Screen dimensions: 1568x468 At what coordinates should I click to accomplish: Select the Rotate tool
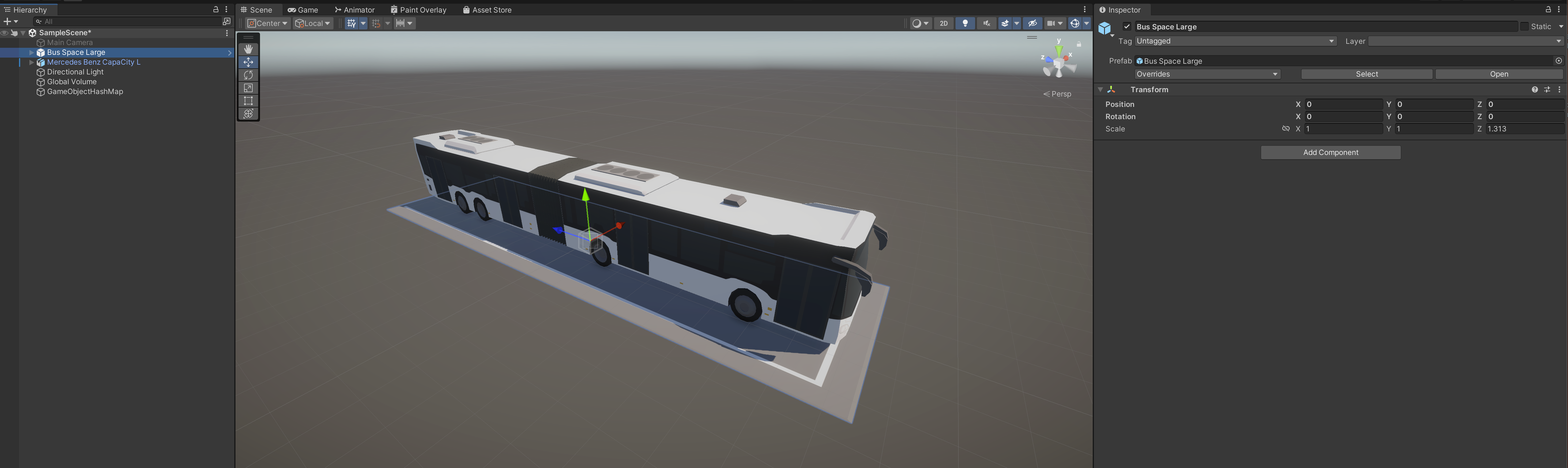(x=248, y=75)
